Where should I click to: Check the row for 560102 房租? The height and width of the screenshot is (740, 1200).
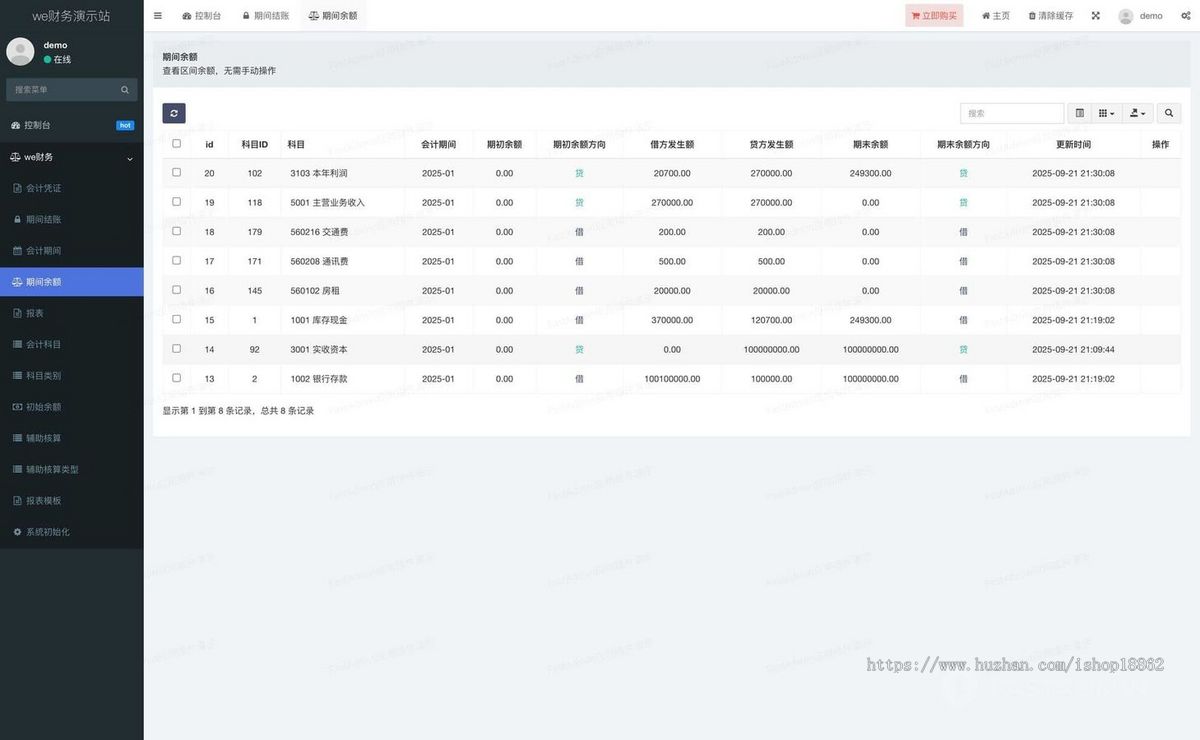tap(177, 290)
